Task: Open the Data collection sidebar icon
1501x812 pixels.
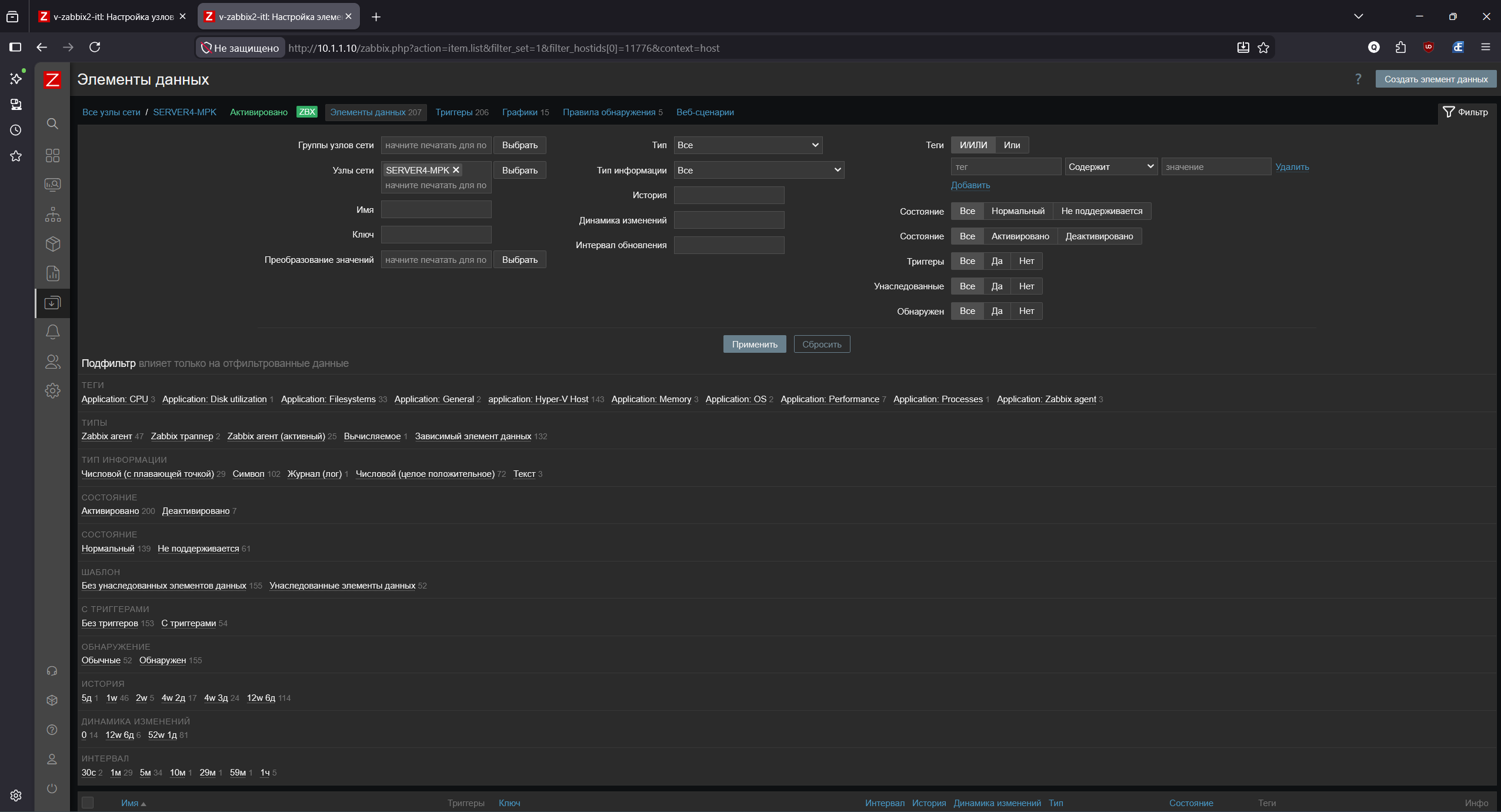Action: coord(52,303)
